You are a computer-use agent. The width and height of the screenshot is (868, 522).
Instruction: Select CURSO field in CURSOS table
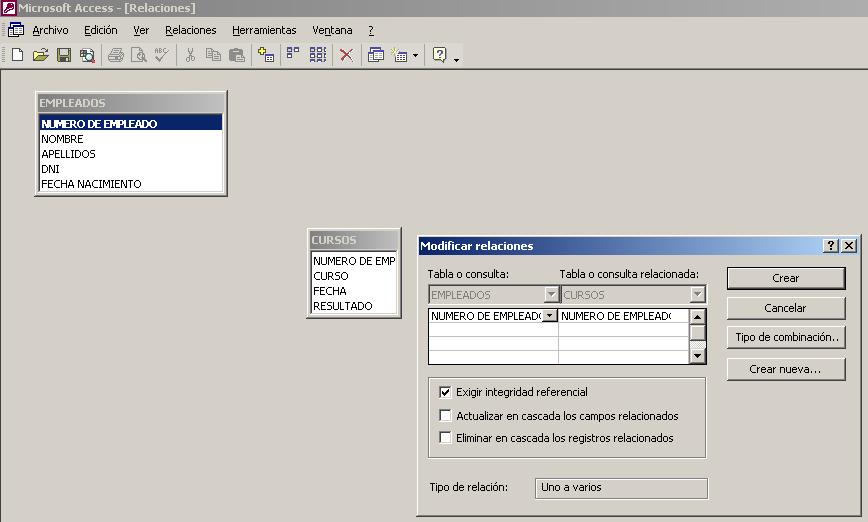(x=354, y=276)
